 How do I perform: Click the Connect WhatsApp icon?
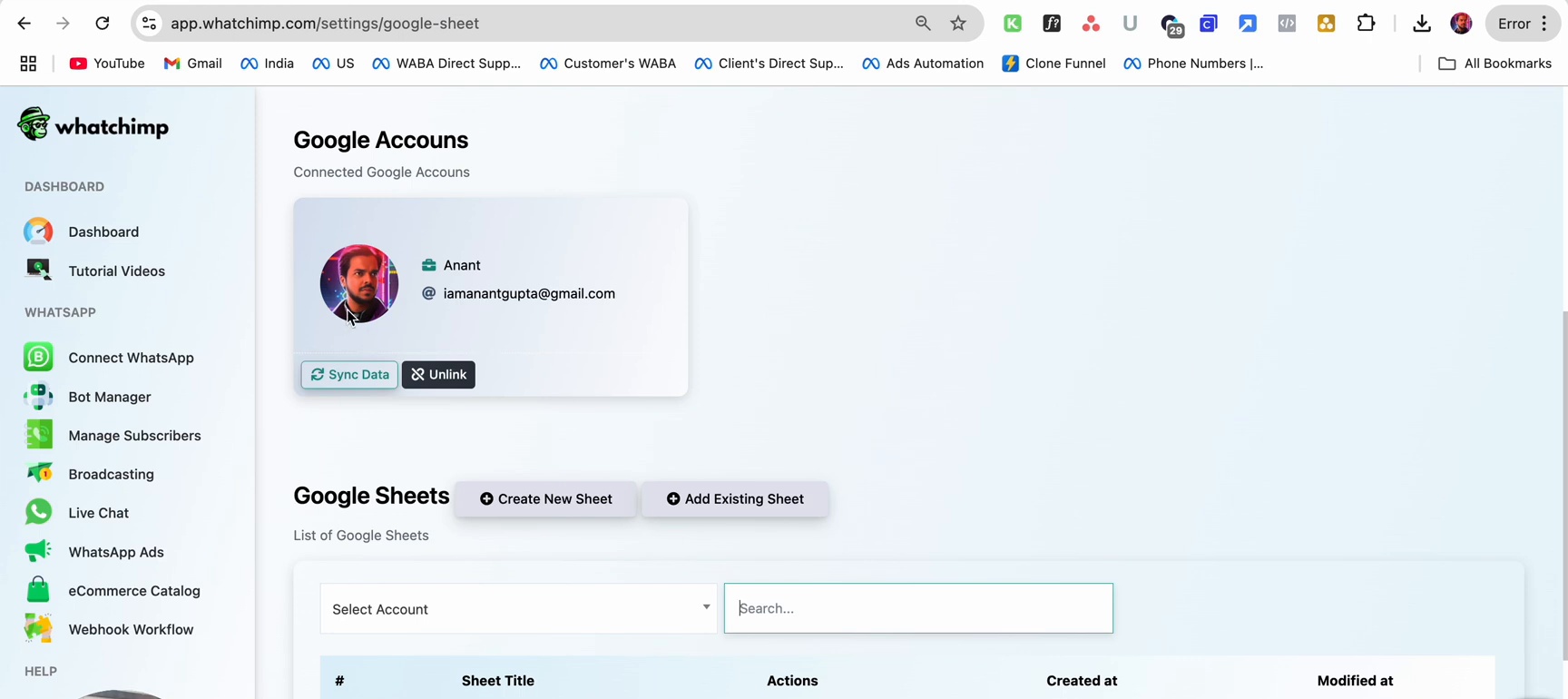(x=38, y=357)
